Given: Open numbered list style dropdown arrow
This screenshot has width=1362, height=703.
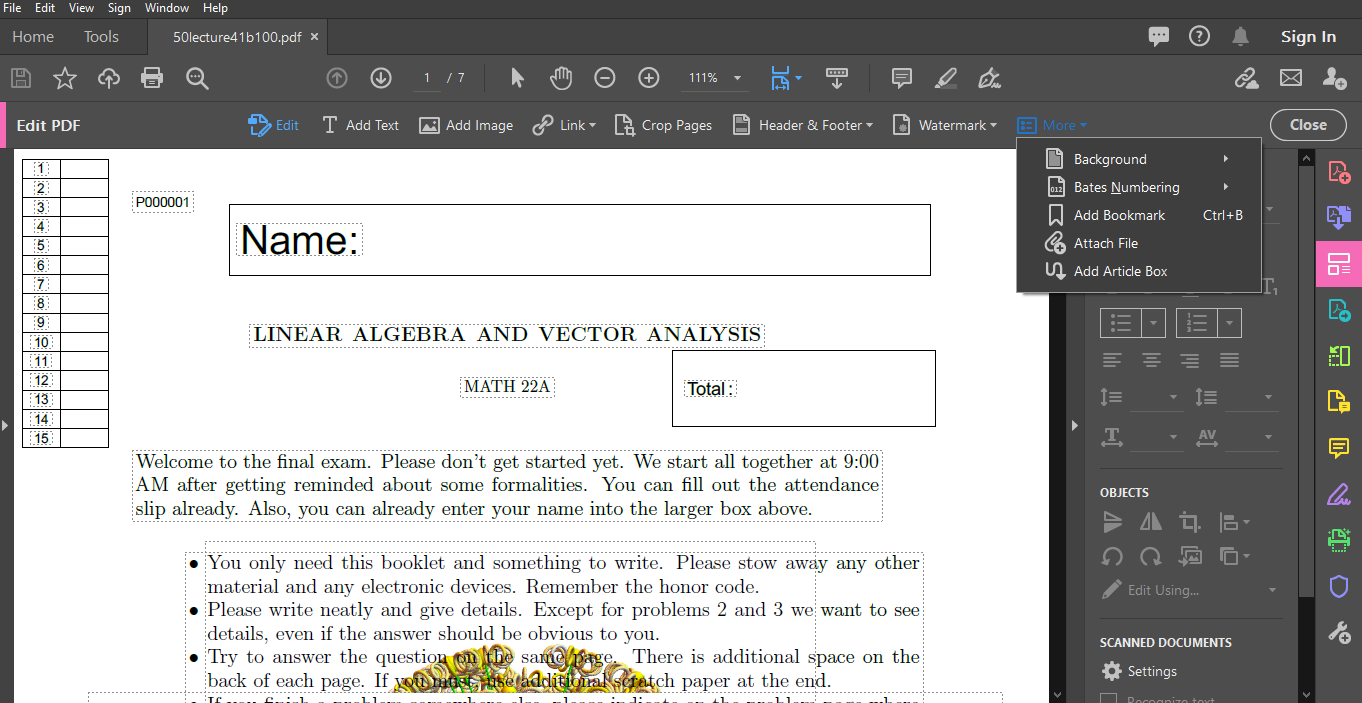Looking at the screenshot, I should pyautogui.click(x=1230, y=323).
